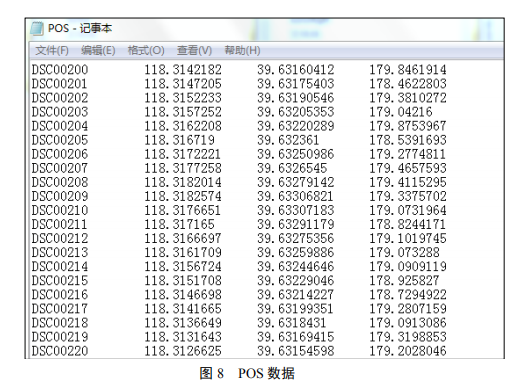Click altitude value 178.925827
The height and width of the screenshot is (387, 517).
coord(404,280)
